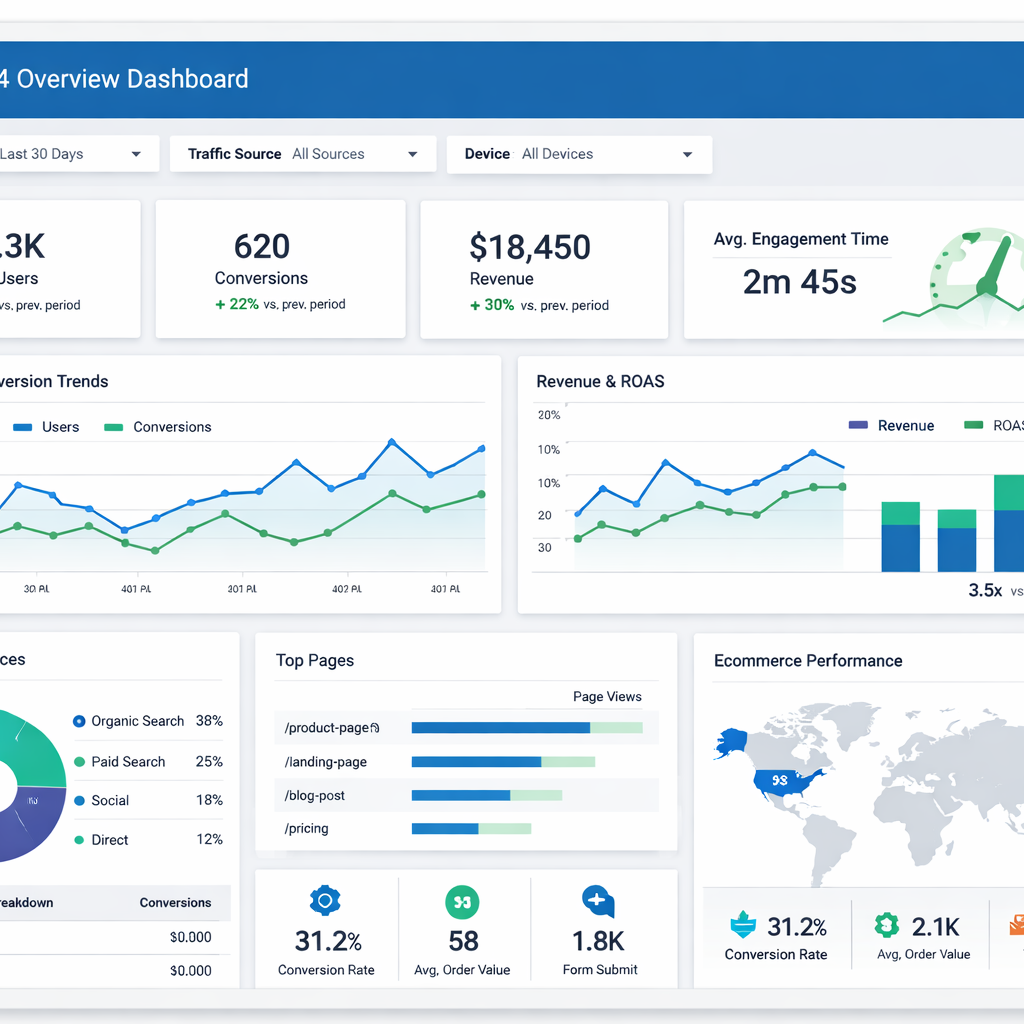This screenshot has height=1024, width=1024.
Task: Toggle the Conversions series in chart legend
Action: [158, 427]
